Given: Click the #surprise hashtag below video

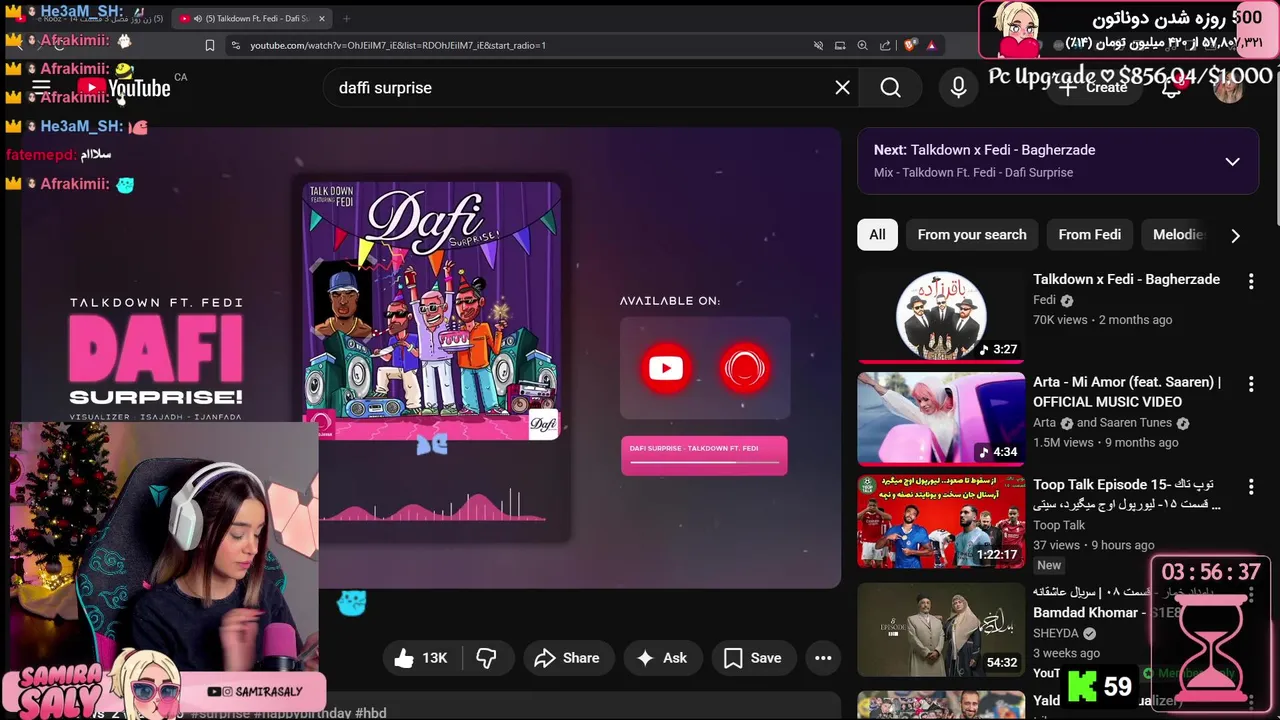Looking at the screenshot, I should (220, 713).
